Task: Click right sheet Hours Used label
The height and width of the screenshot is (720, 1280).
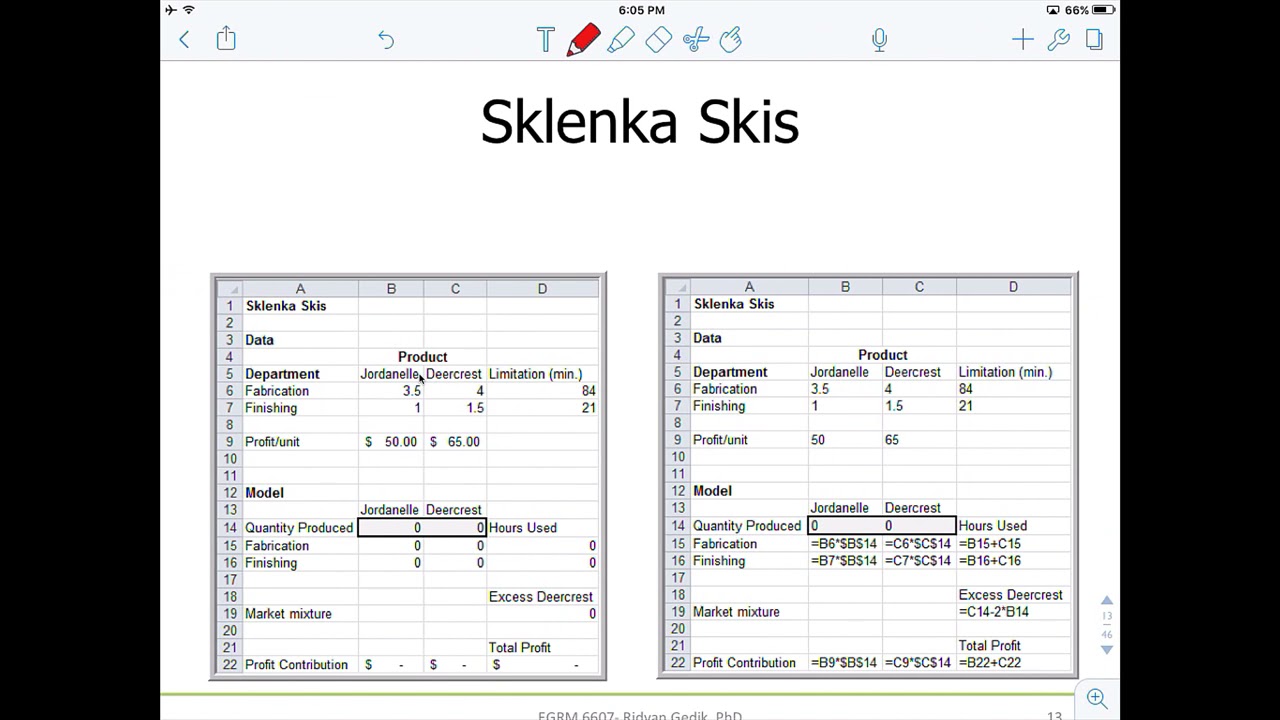Action: [x=992, y=526]
